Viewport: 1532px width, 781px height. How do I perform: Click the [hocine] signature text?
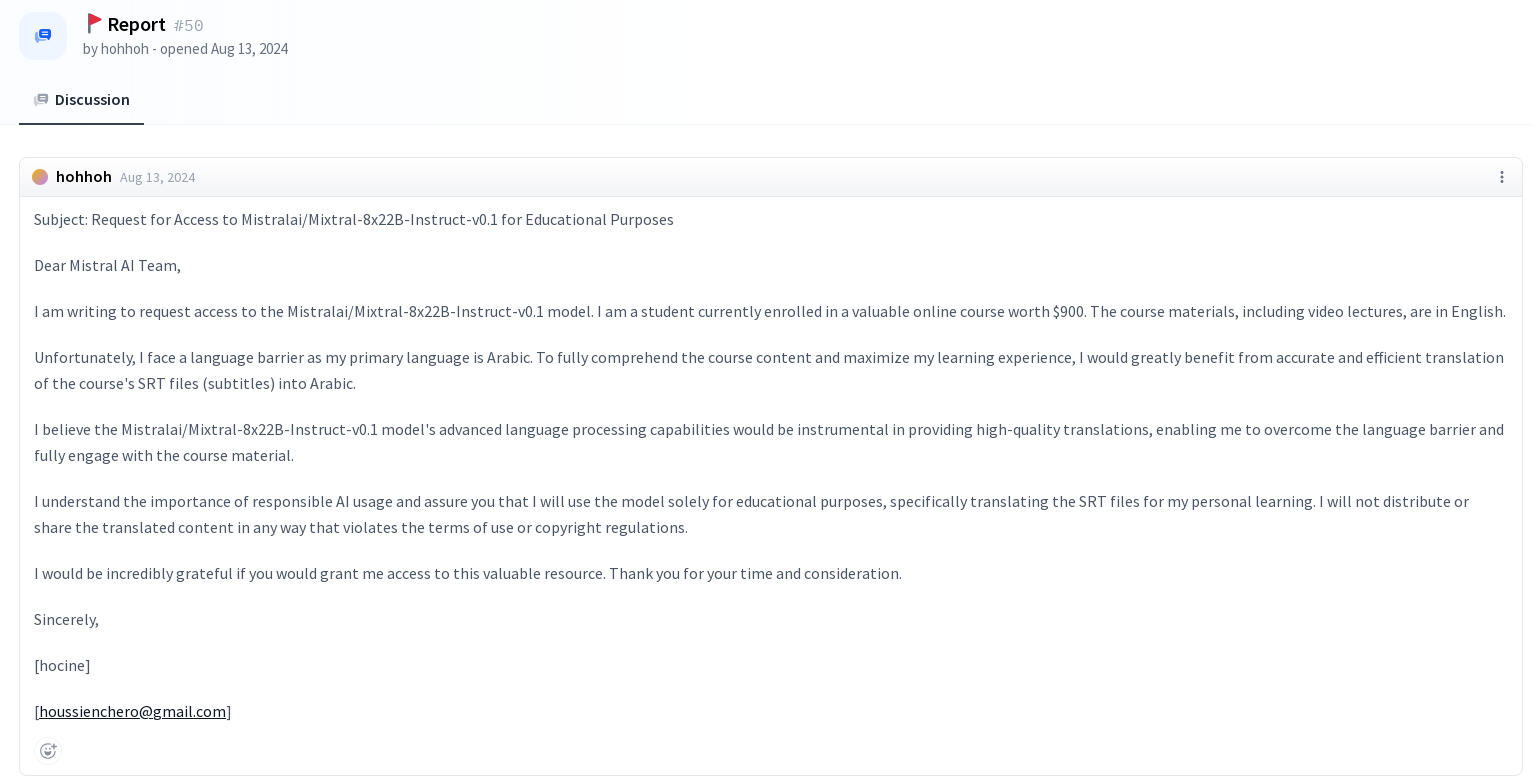tap(62, 665)
